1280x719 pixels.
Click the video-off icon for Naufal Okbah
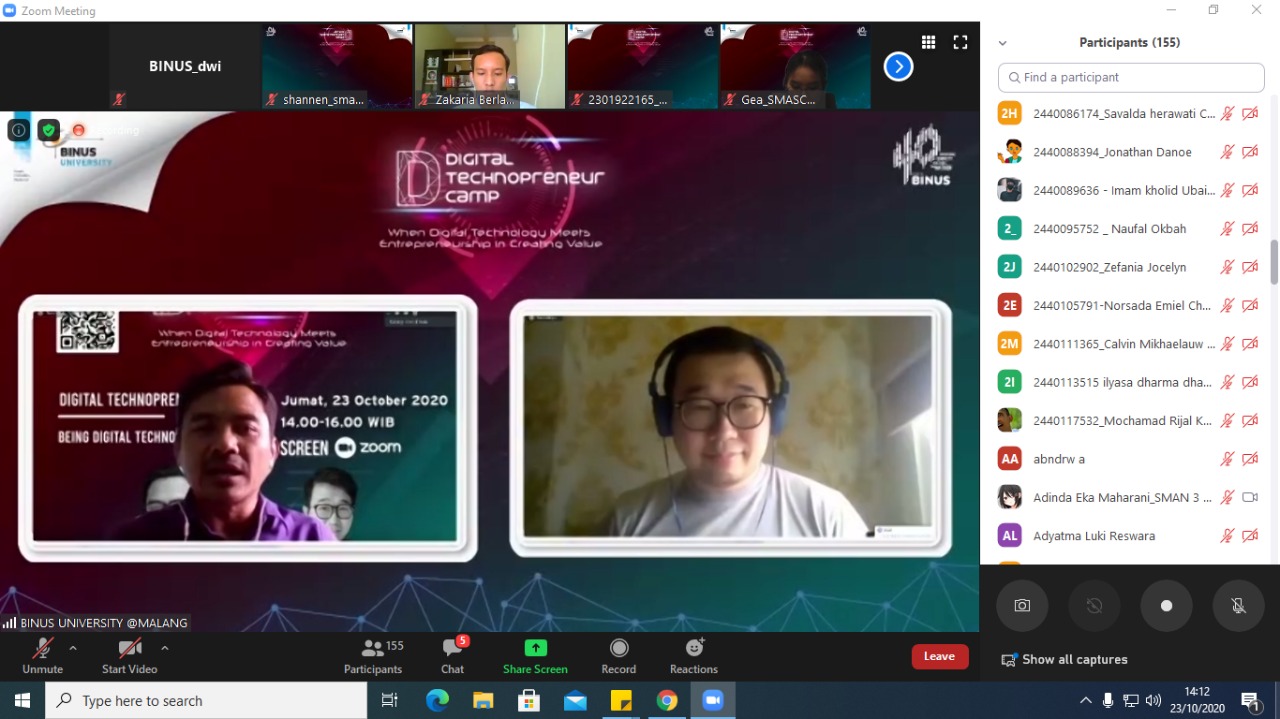pyautogui.click(x=1250, y=229)
